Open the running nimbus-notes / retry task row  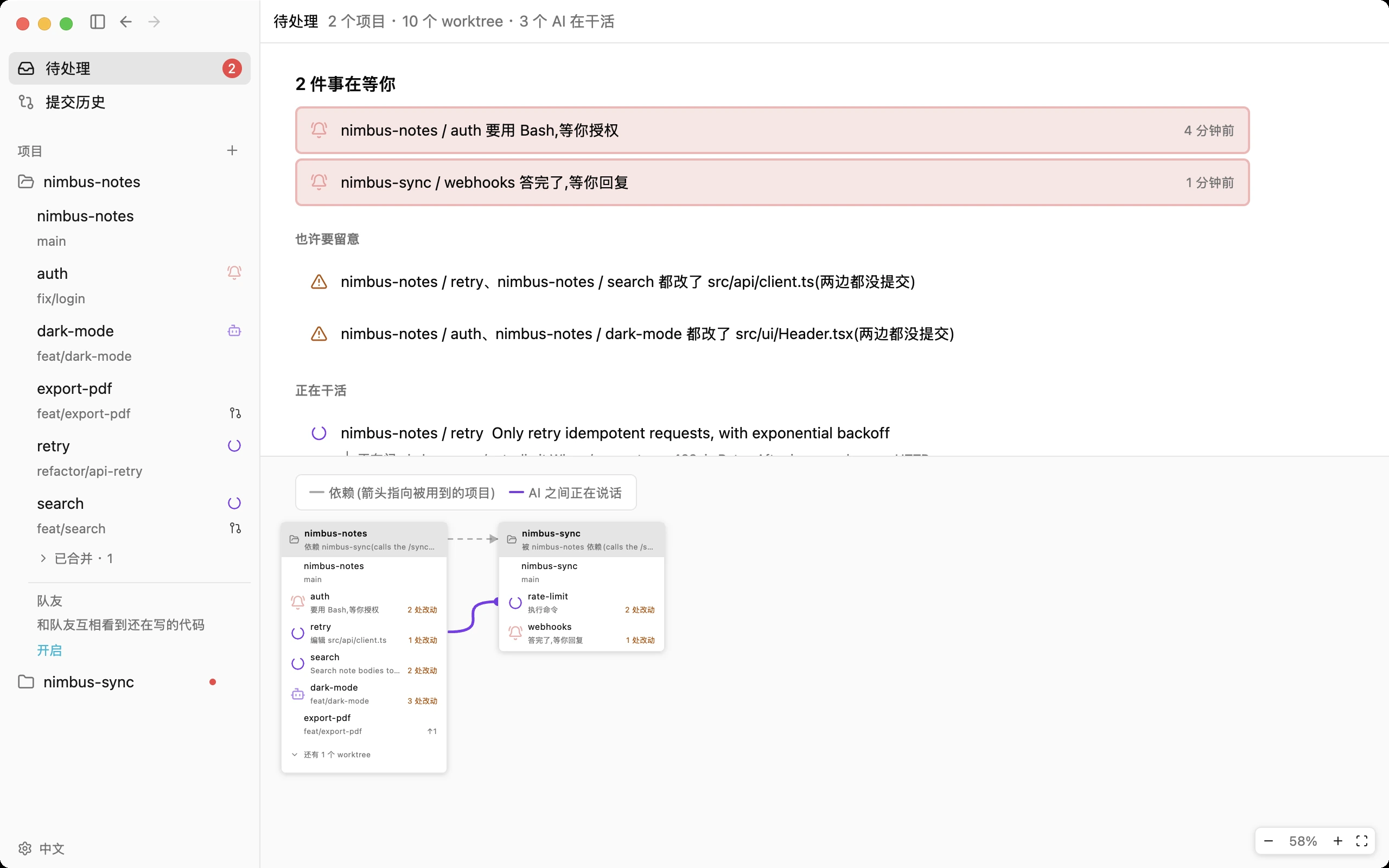pos(773,433)
